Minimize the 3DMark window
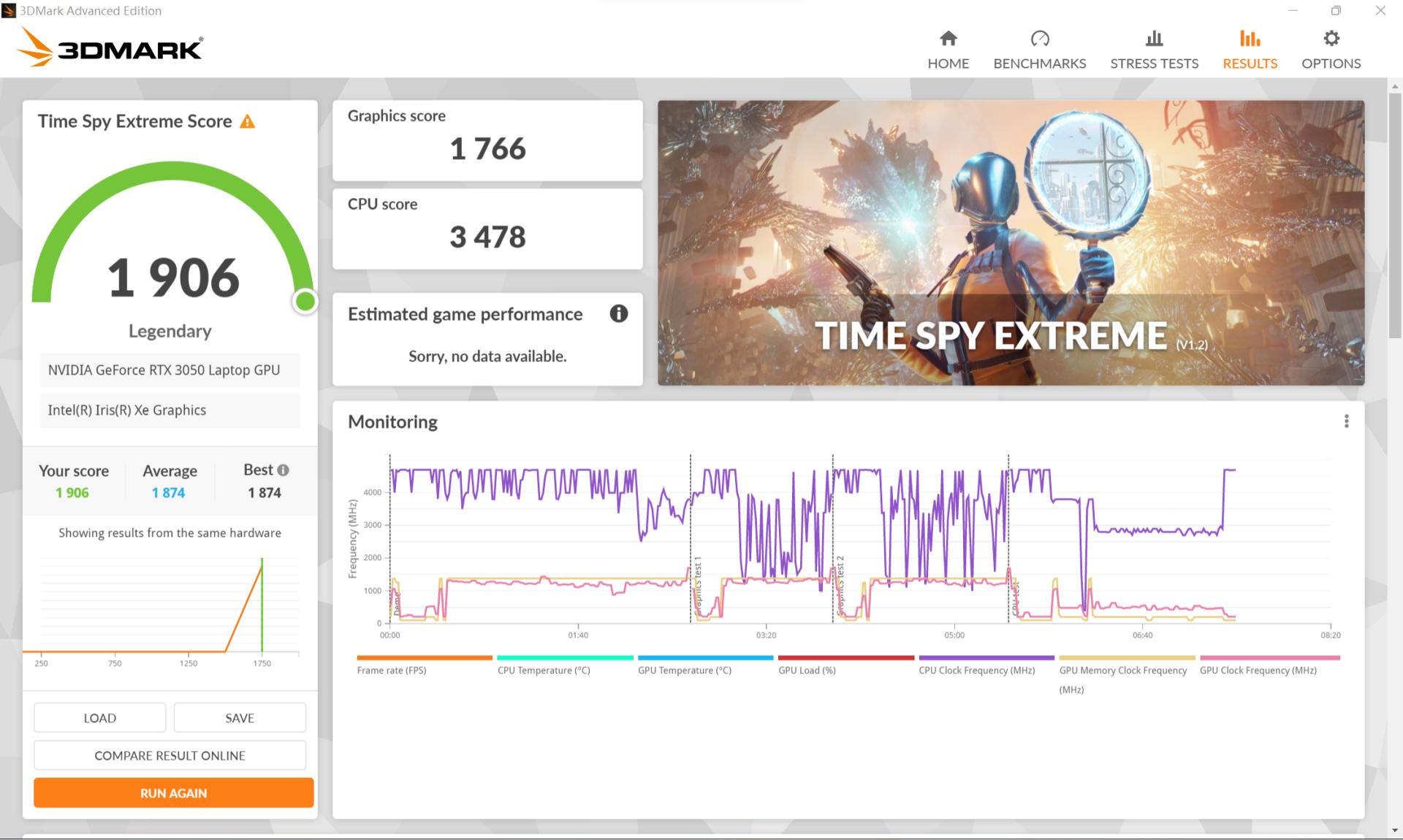Viewport: 1403px width, 840px height. click(1293, 10)
